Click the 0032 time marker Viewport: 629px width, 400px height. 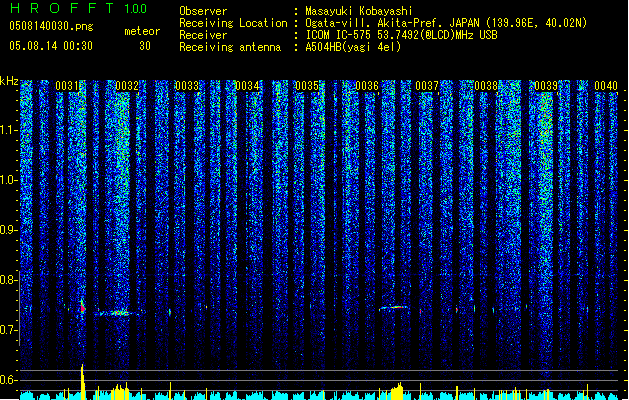pos(127,86)
